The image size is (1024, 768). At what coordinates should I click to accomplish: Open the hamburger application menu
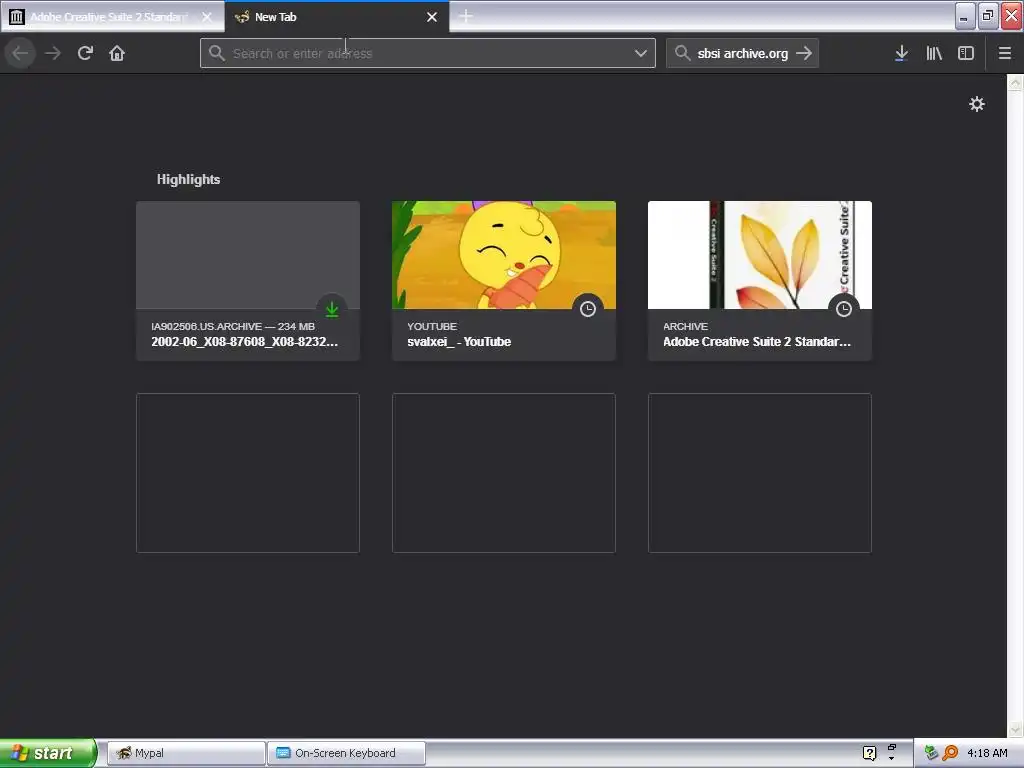coord(1005,53)
